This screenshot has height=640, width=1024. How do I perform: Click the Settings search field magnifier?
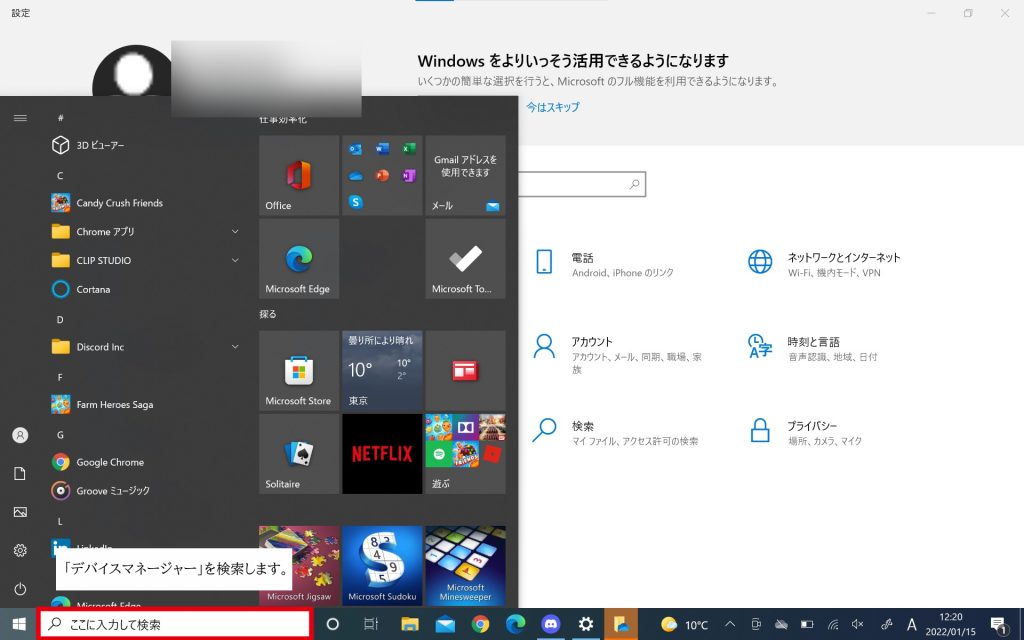click(x=634, y=184)
